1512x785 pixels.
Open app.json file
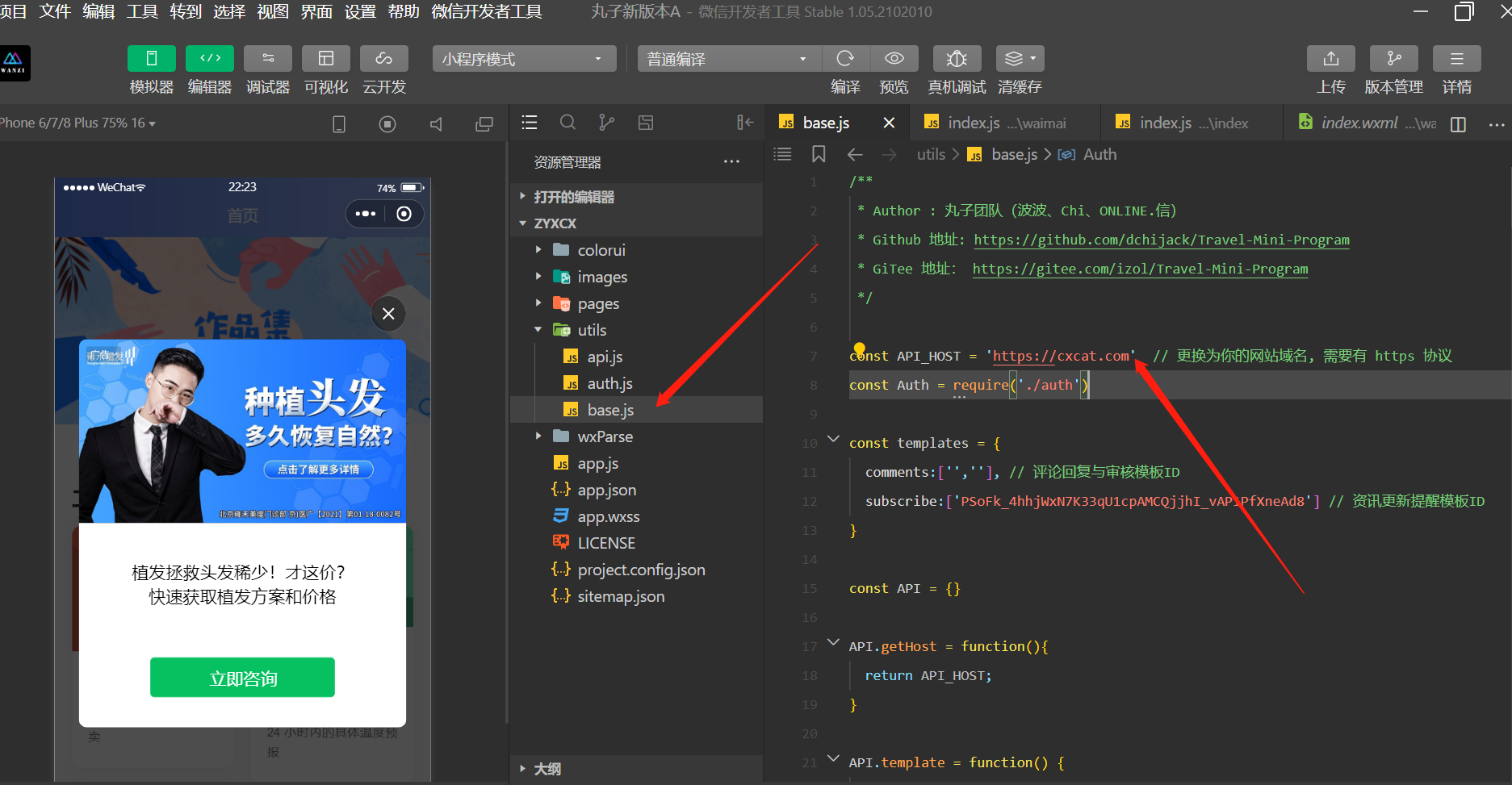[x=636, y=490]
